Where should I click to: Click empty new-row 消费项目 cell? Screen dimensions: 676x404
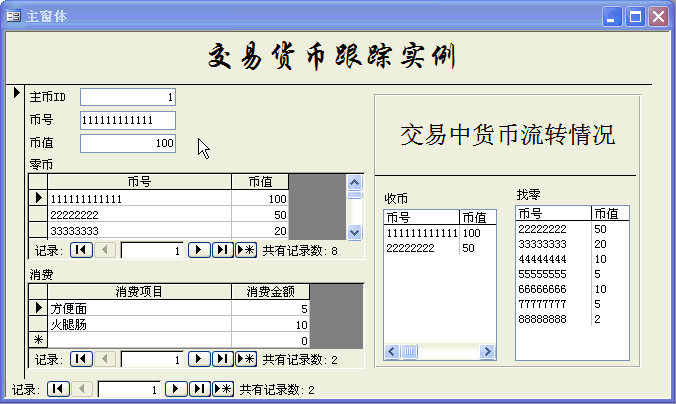(139, 340)
